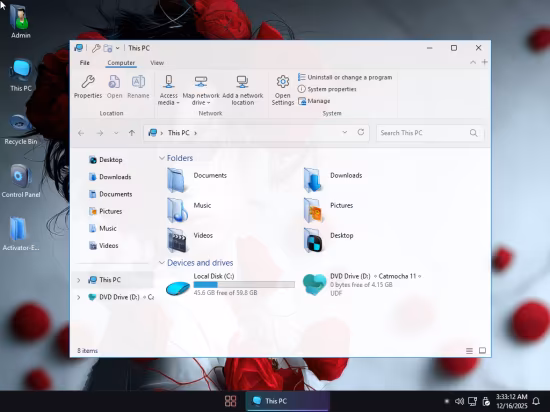550x412 pixels.
Task: Select the Videos folder icon
Action: click(x=177, y=240)
